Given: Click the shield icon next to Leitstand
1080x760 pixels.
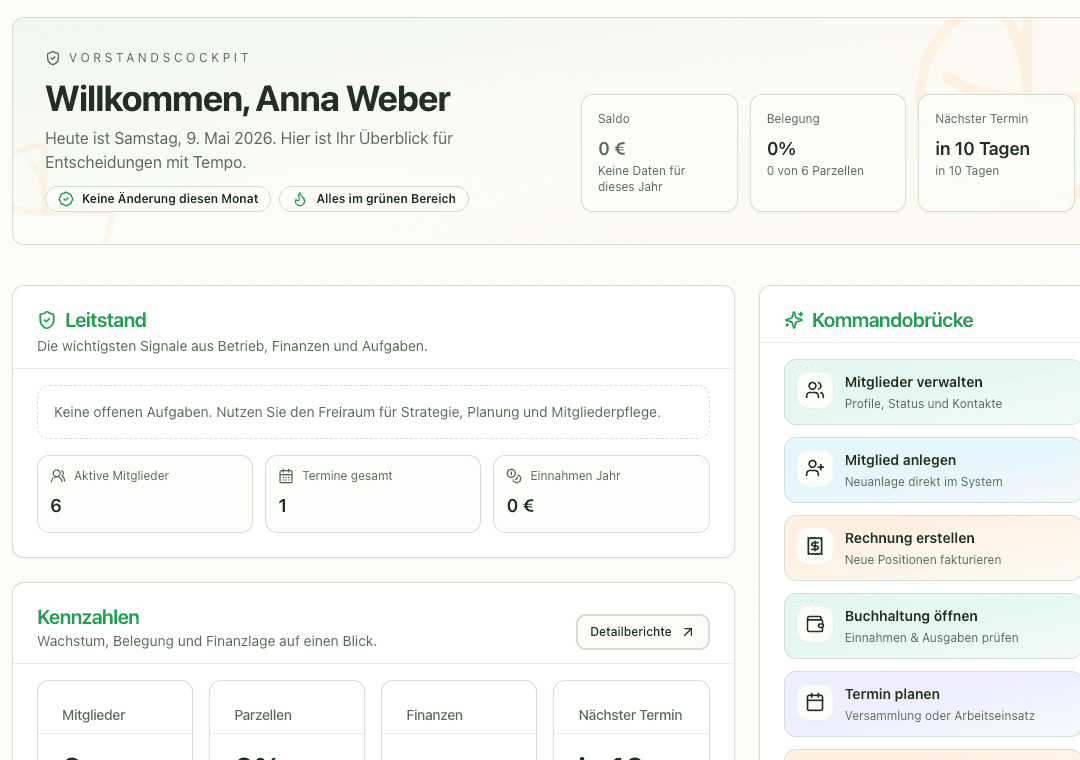Looking at the screenshot, I should tap(47, 320).
